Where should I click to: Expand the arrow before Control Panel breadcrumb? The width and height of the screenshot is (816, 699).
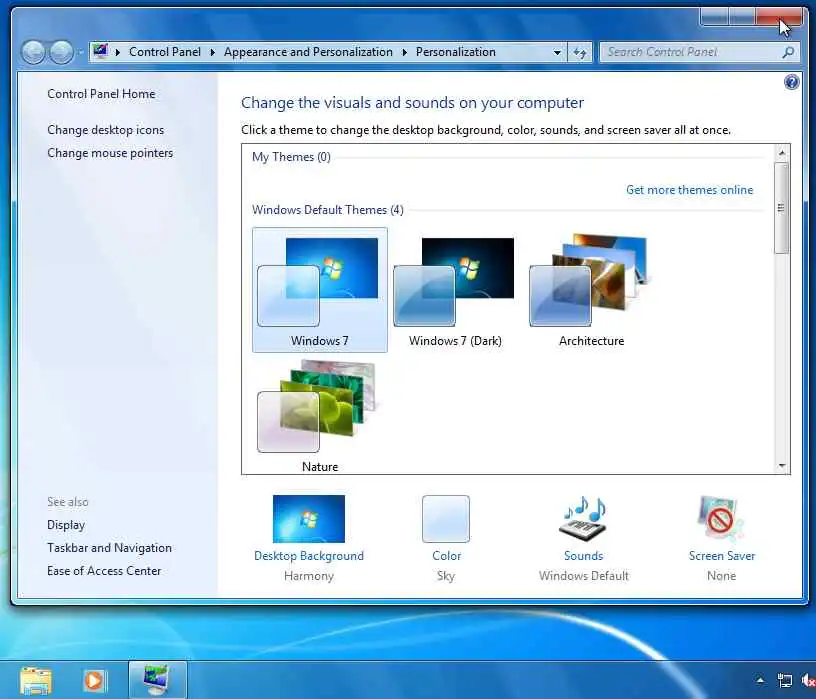118,52
